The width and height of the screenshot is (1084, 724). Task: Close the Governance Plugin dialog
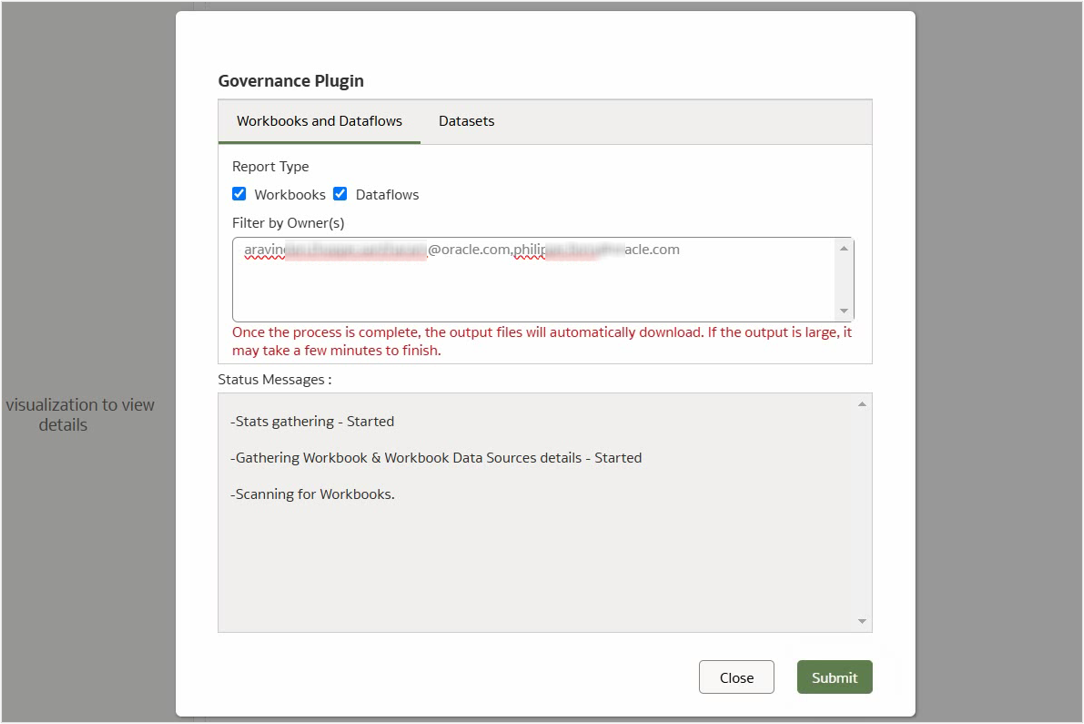coord(736,677)
